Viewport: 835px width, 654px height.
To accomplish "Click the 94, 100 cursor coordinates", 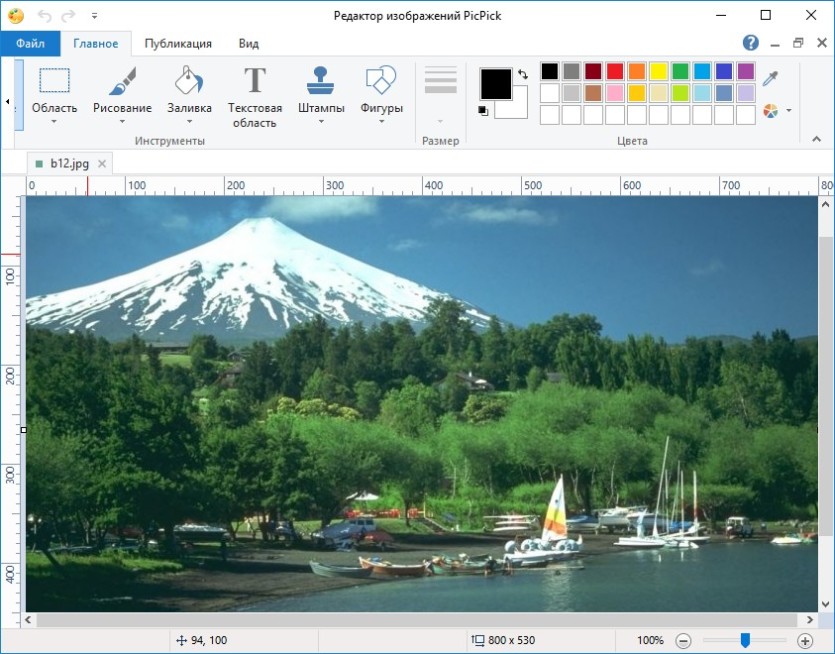I will pos(209,640).
